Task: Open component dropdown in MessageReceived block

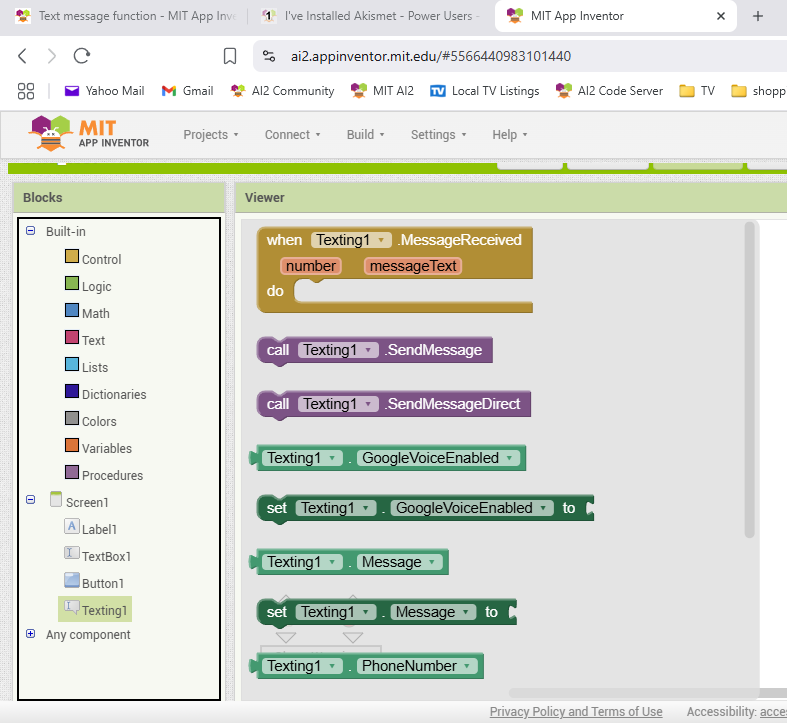Action: (x=351, y=240)
